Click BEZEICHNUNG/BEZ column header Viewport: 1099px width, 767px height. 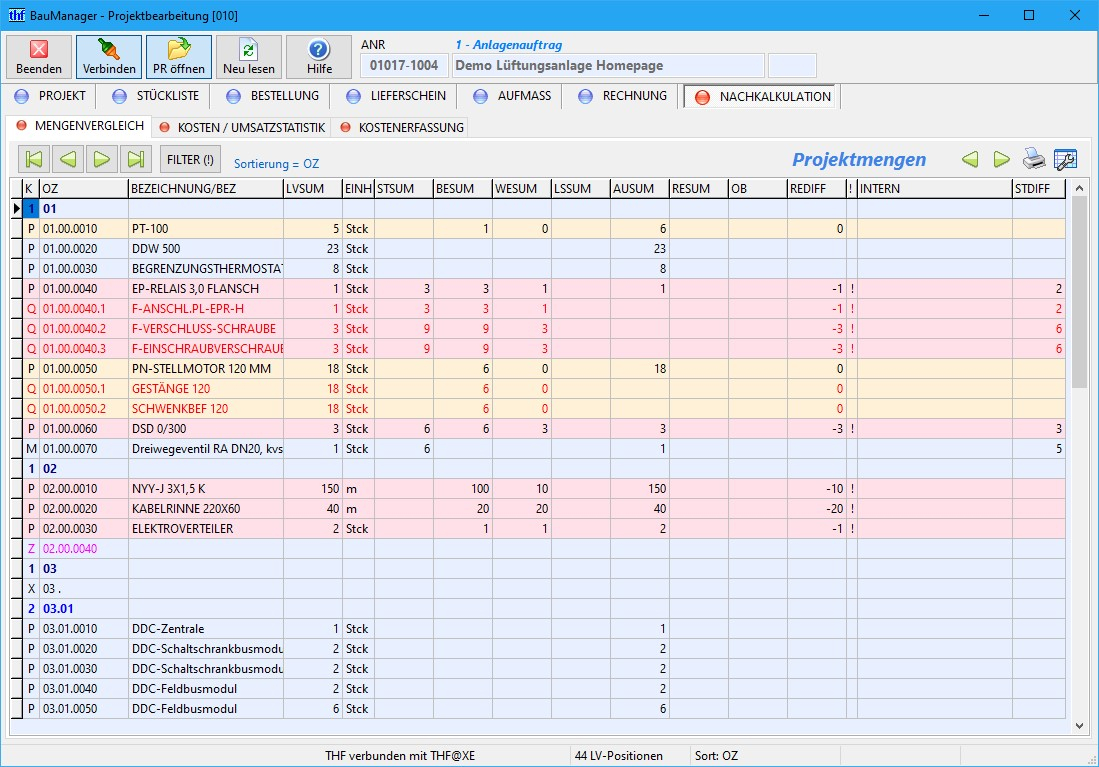tap(205, 189)
